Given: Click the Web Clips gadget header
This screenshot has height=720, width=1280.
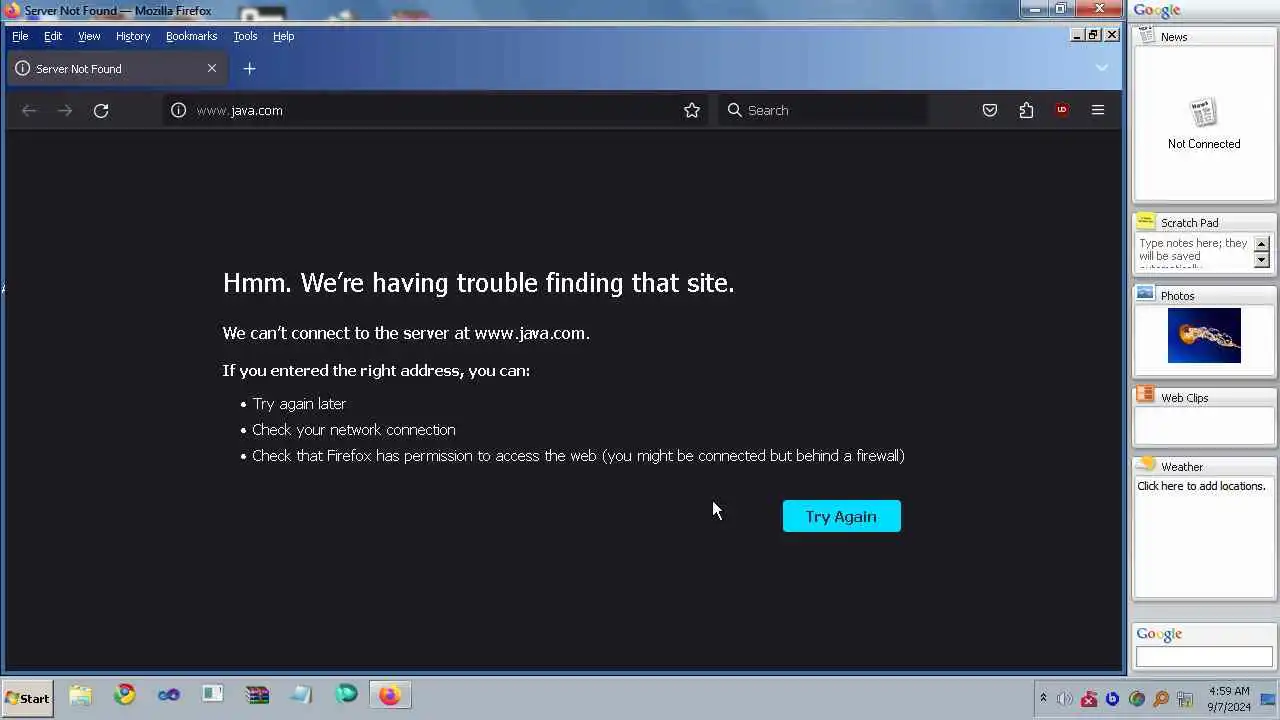Looking at the screenshot, I should pyautogui.click(x=1204, y=397).
